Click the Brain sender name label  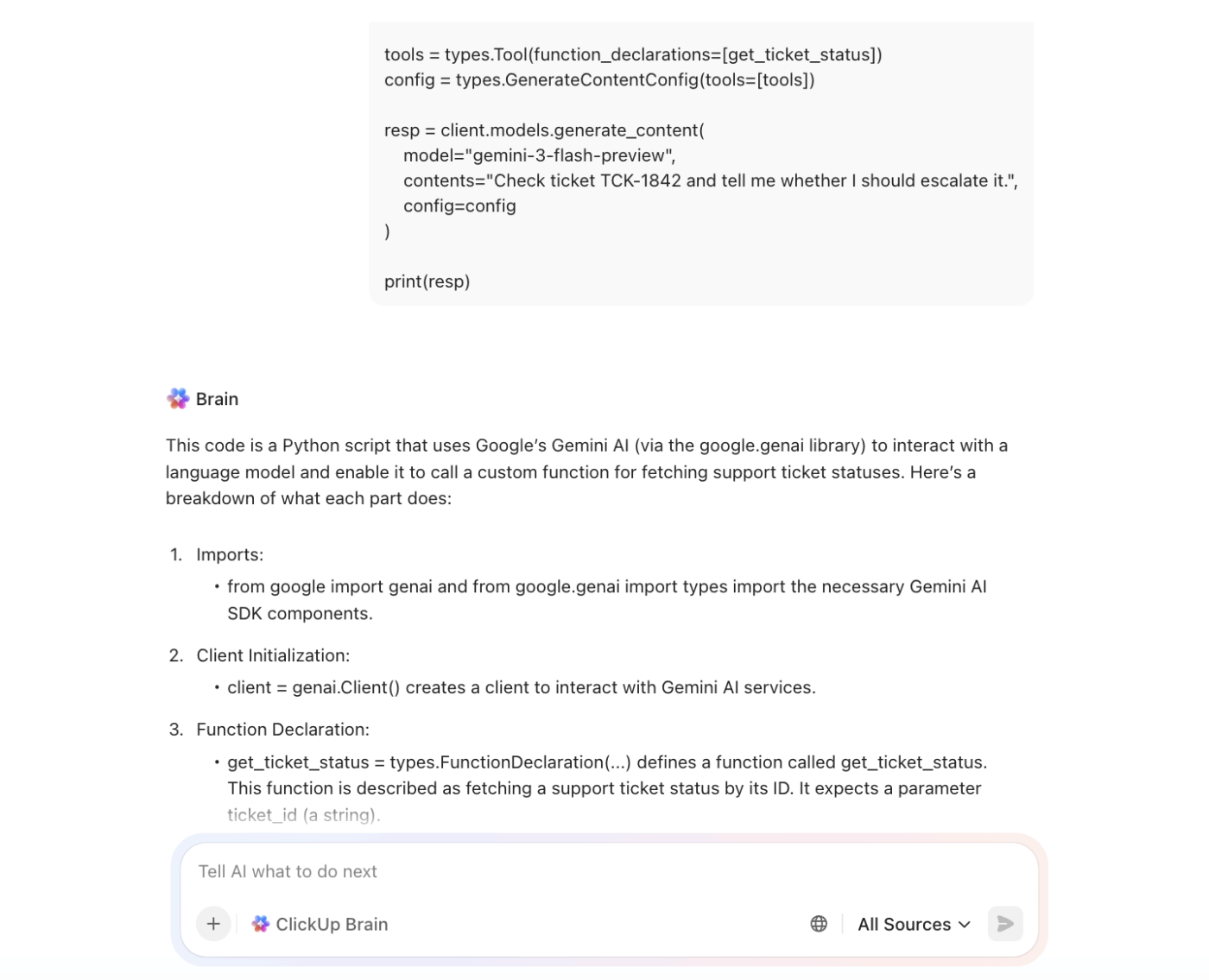coord(217,399)
